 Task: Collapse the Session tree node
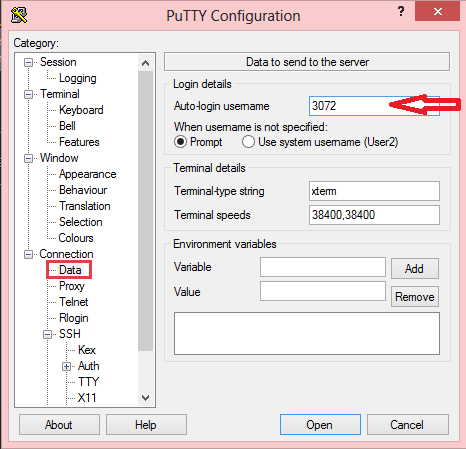coord(29,62)
